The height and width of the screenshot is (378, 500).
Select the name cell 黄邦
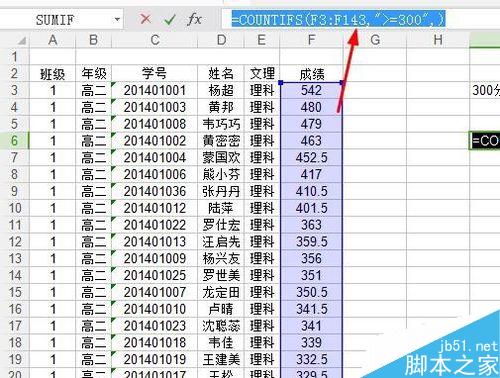click(221, 107)
